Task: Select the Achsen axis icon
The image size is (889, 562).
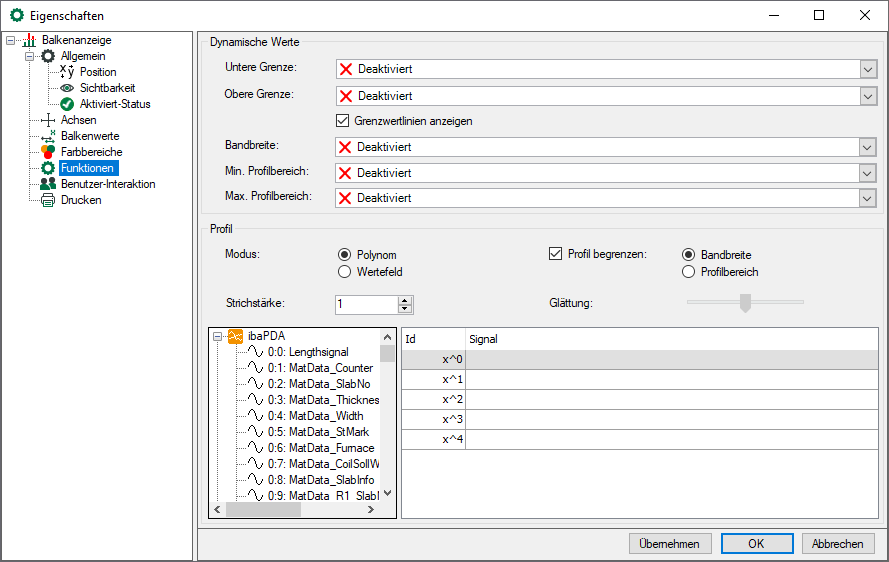Action: click(x=48, y=120)
